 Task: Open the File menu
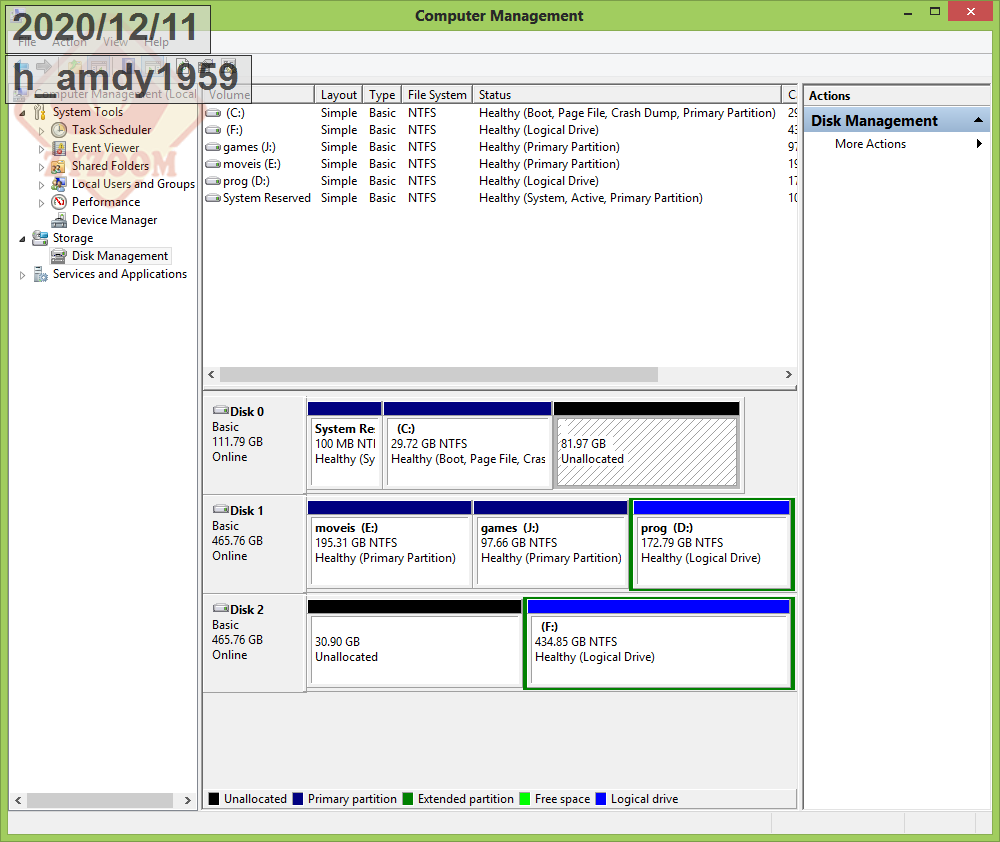27,42
